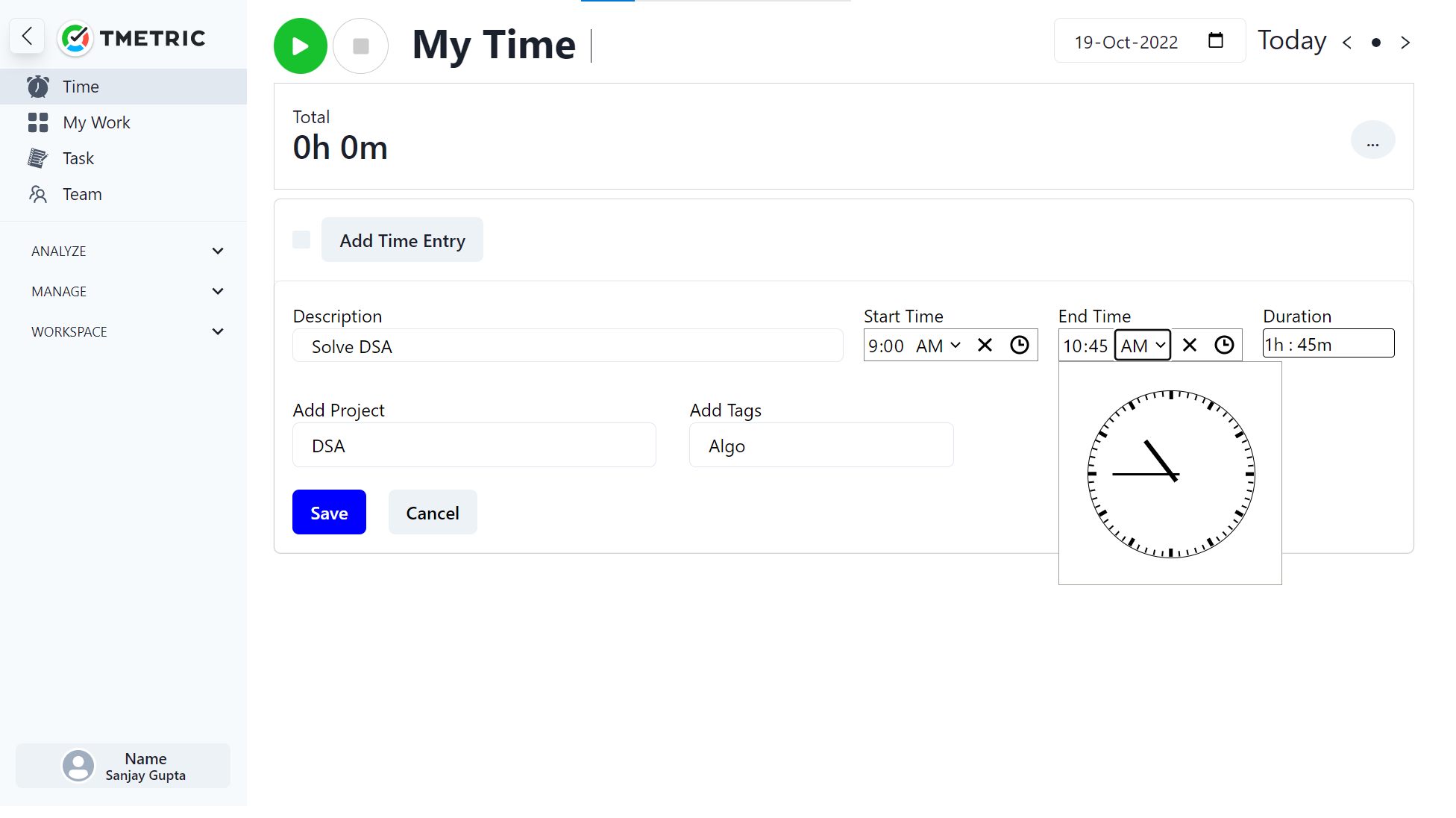Click the Description input field
This screenshot has height=818, width=1456.
tap(567, 346)
